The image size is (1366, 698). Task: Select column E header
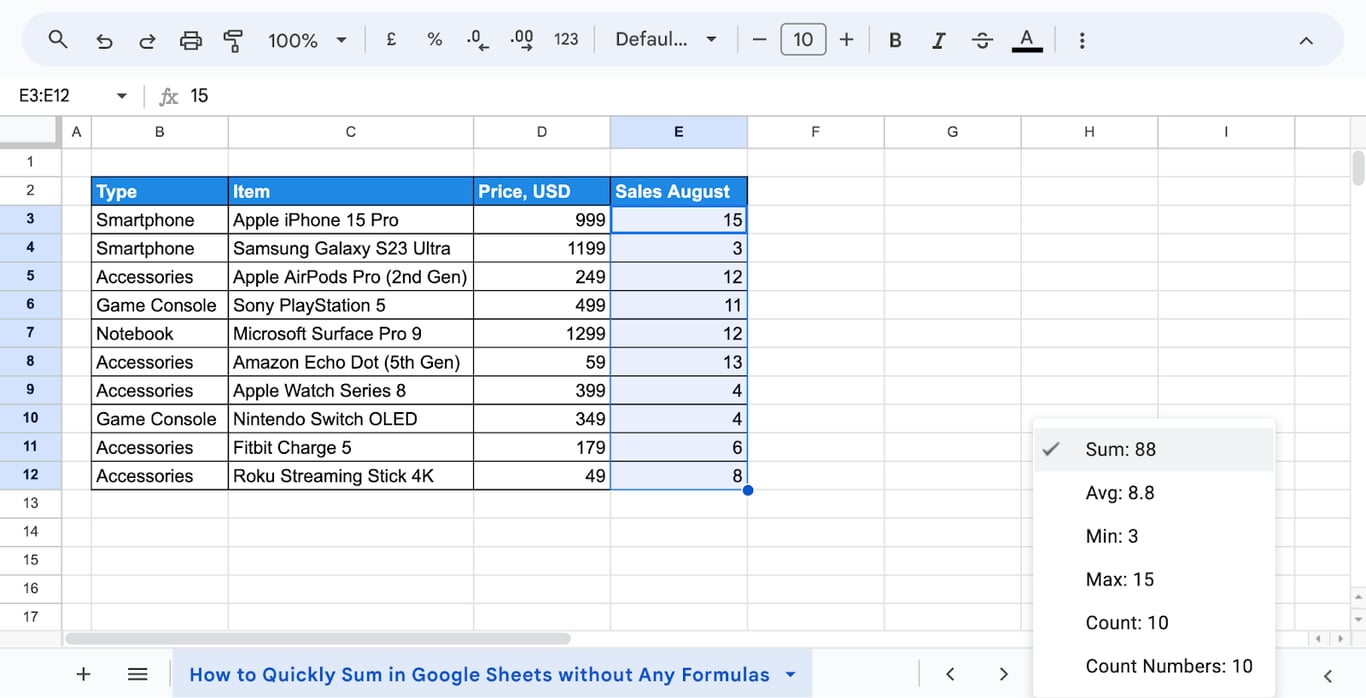pyautogui.click(x=679, y=132)
